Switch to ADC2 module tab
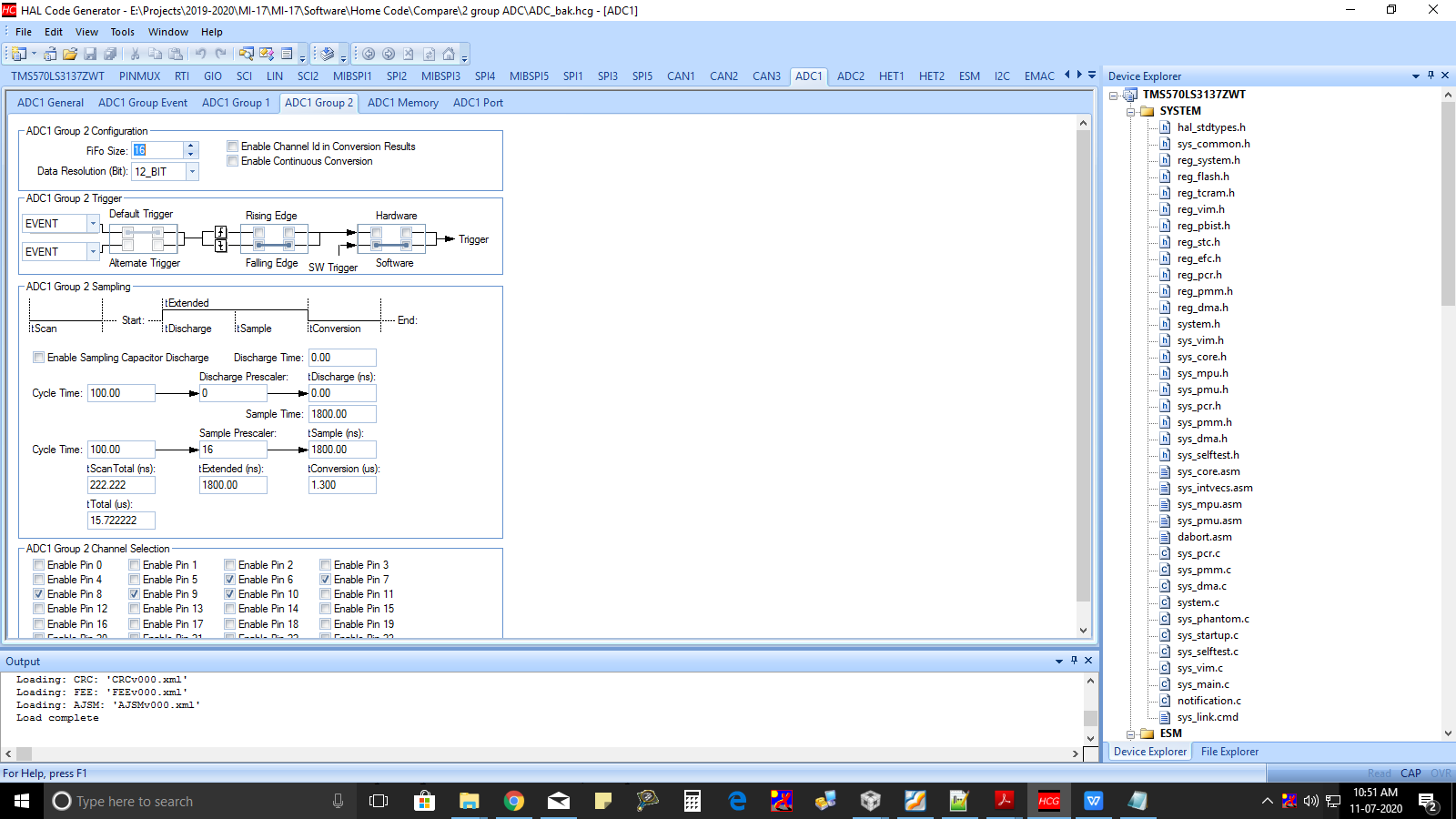1456x819 pixels. point(851,76)
